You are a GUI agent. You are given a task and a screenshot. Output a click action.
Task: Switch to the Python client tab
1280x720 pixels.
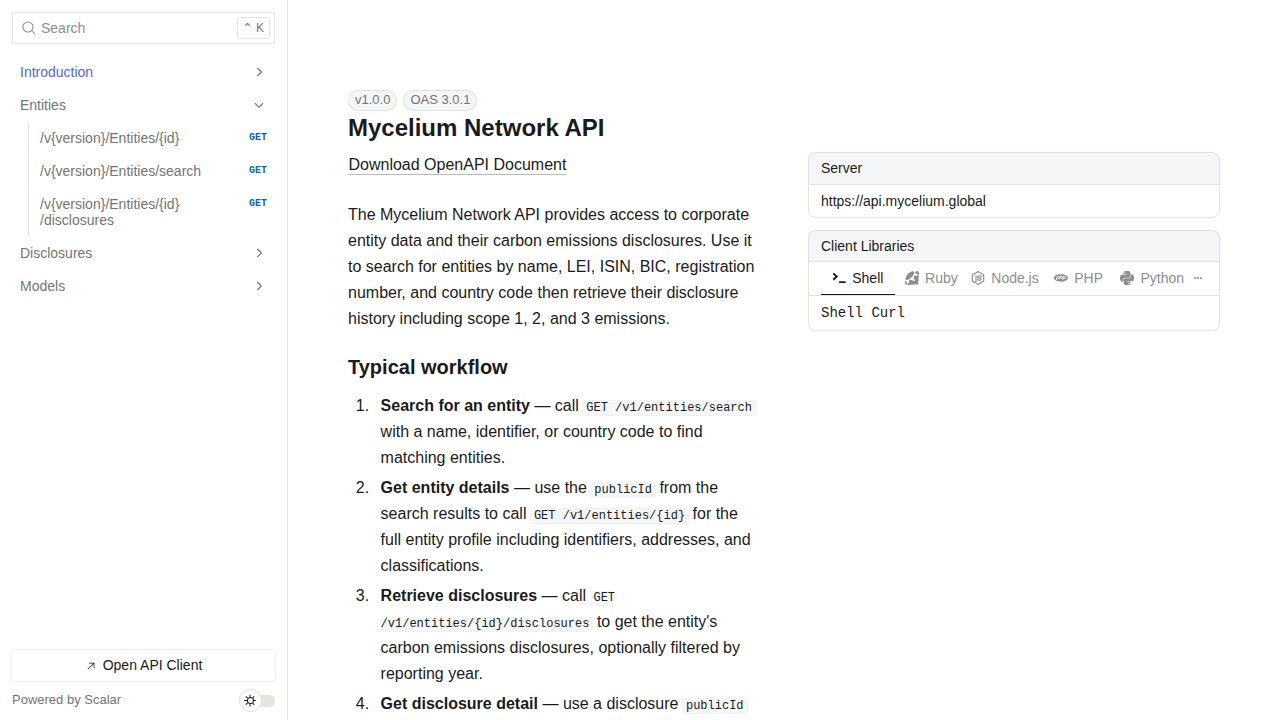(1152, 278)
